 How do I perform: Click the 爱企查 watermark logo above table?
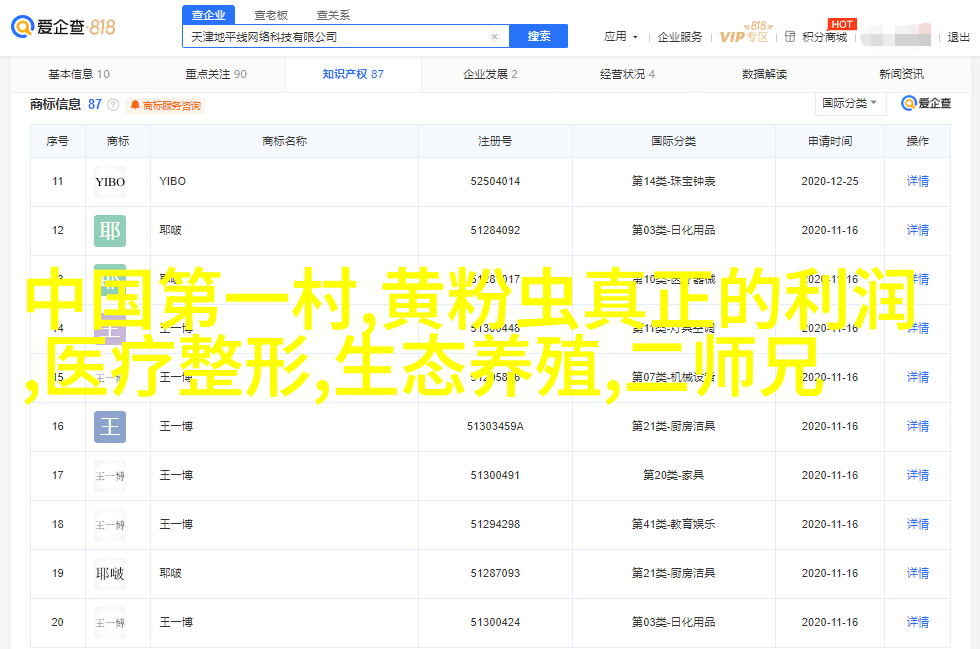(926, 103)
